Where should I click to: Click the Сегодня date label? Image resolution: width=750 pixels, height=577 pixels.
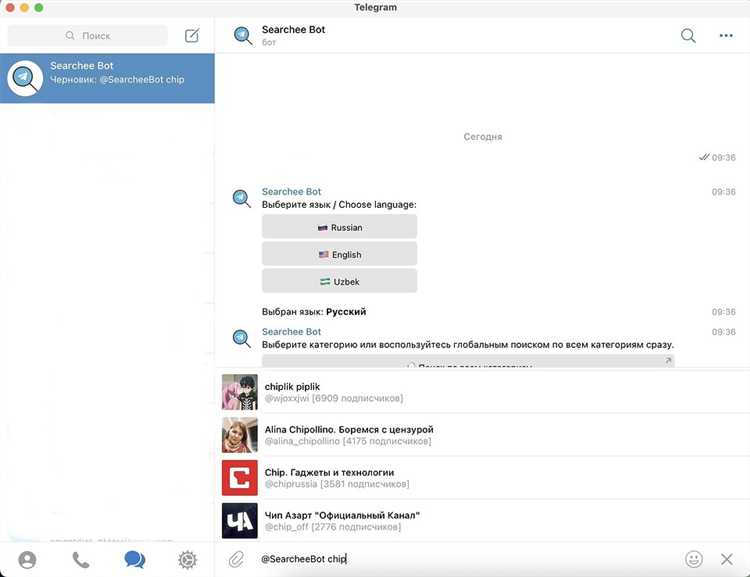483,137
